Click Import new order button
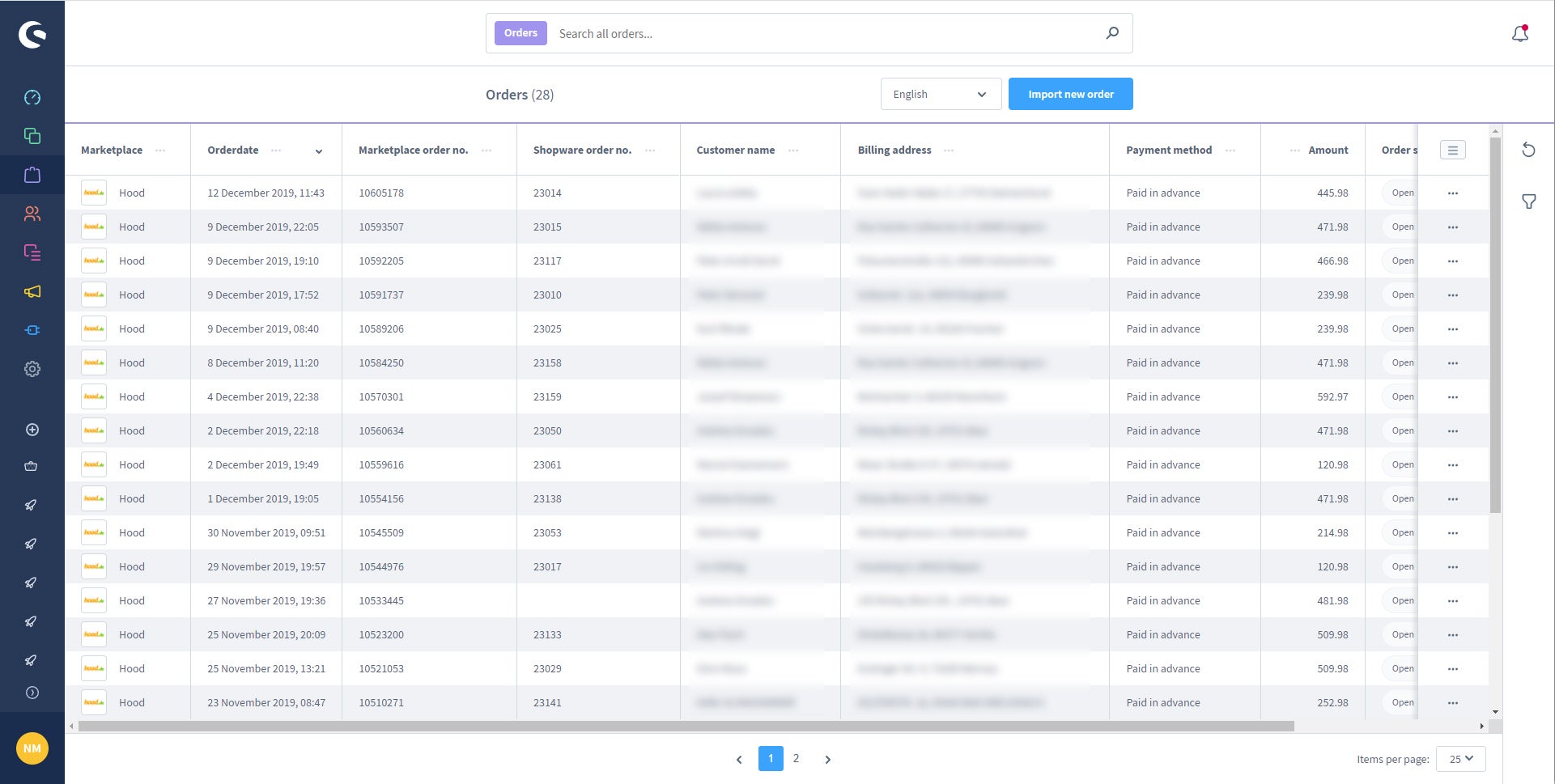 click(x=1070, y=94)
